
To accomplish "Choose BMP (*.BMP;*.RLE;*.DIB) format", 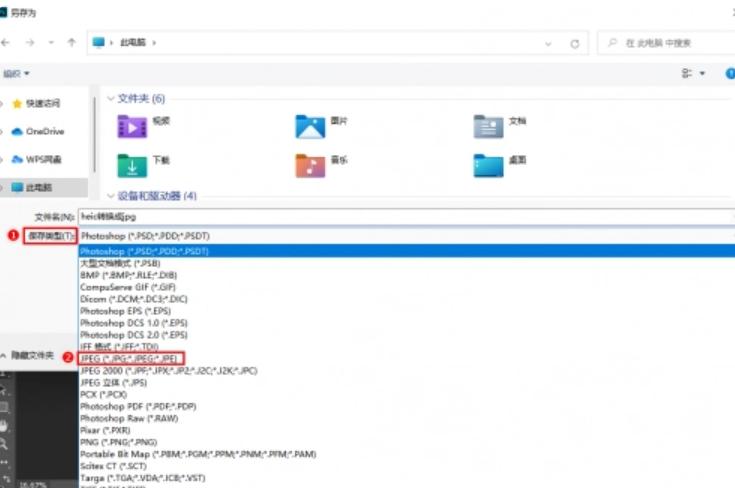I will [128, 275].
